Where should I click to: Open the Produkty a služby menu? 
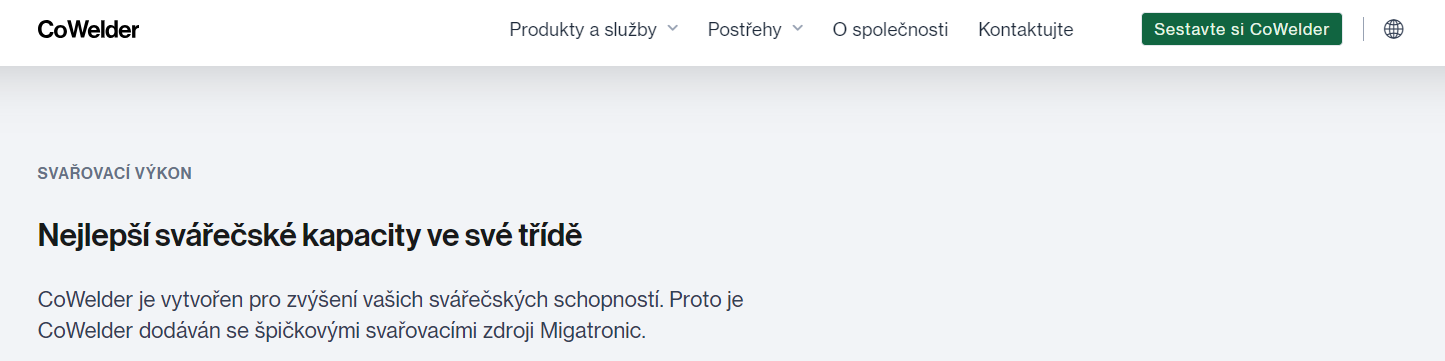coord(583,30)
